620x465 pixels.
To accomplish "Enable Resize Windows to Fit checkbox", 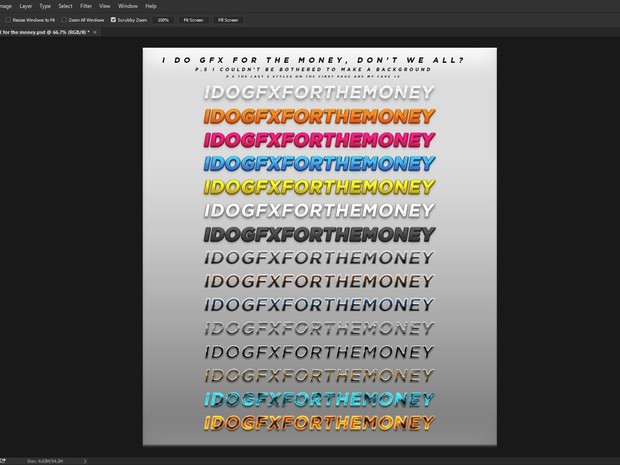I will [8, 19].
